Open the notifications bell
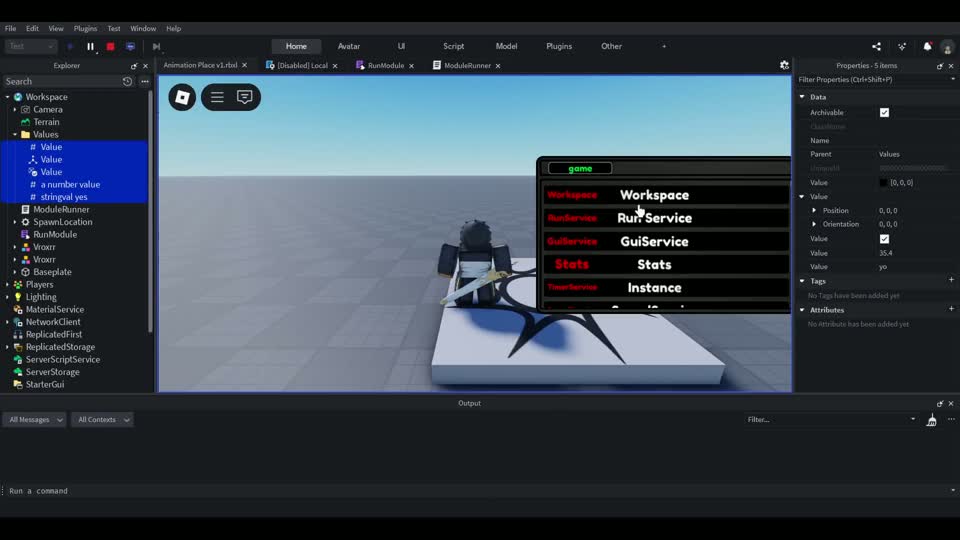The height and width of the screenshot is (540, 960). [x=928, y=47]
